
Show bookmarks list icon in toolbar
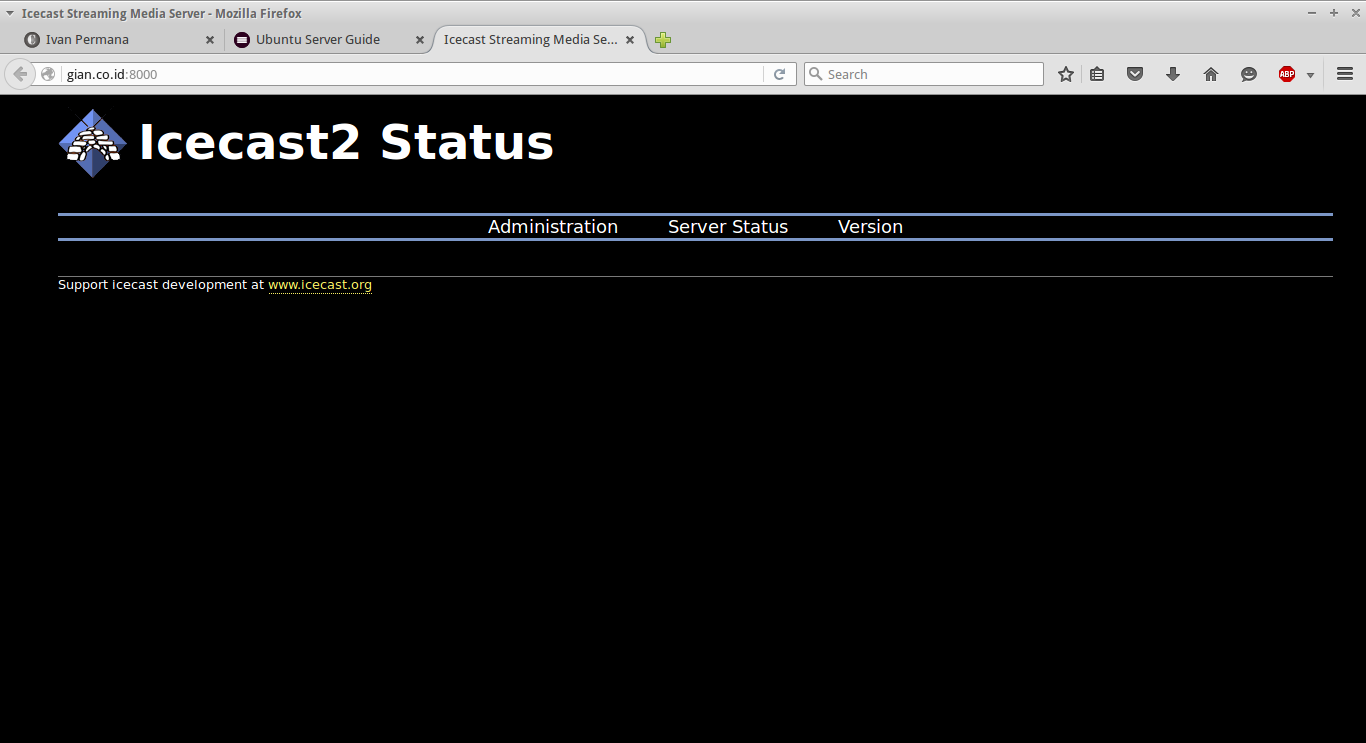[x=1097, y=74]
